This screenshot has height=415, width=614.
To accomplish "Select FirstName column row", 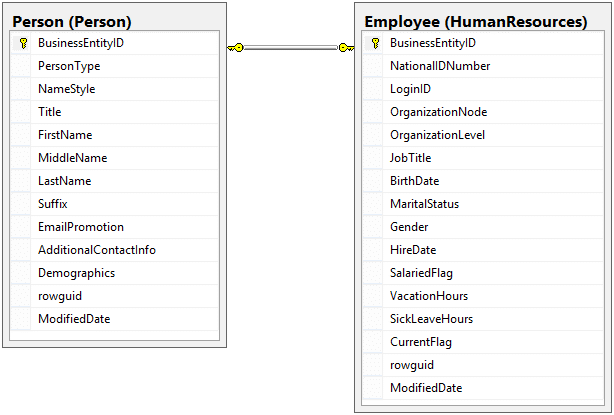I will [x=65, y=135].
